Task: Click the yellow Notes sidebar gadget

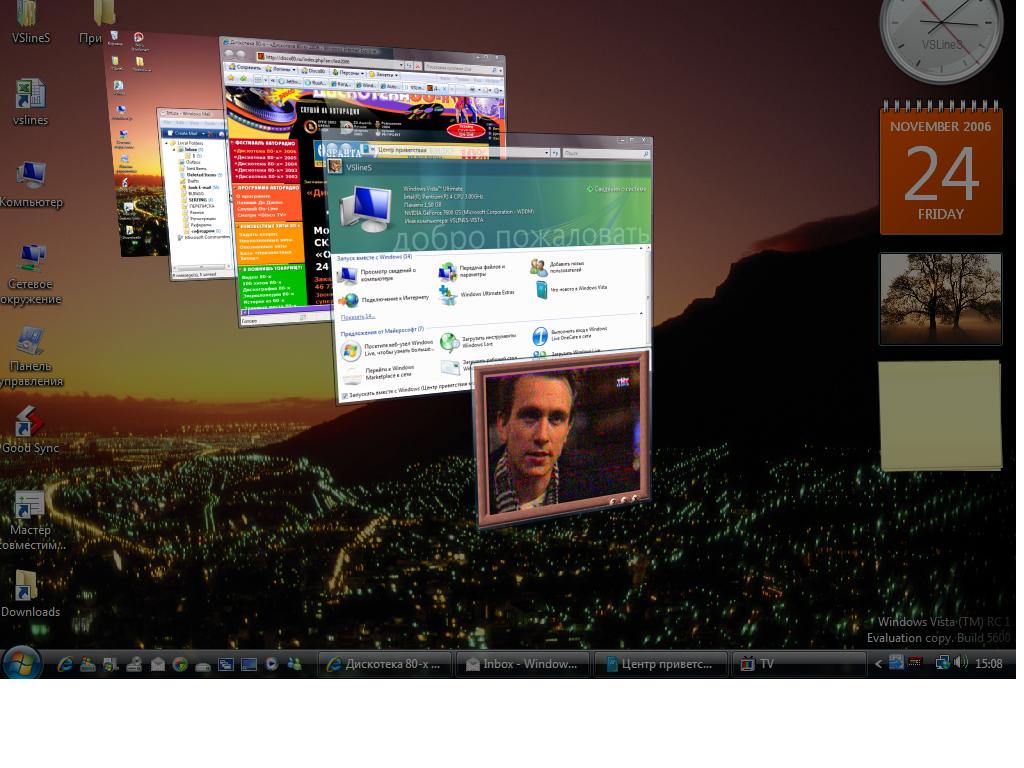Action: 940,415
